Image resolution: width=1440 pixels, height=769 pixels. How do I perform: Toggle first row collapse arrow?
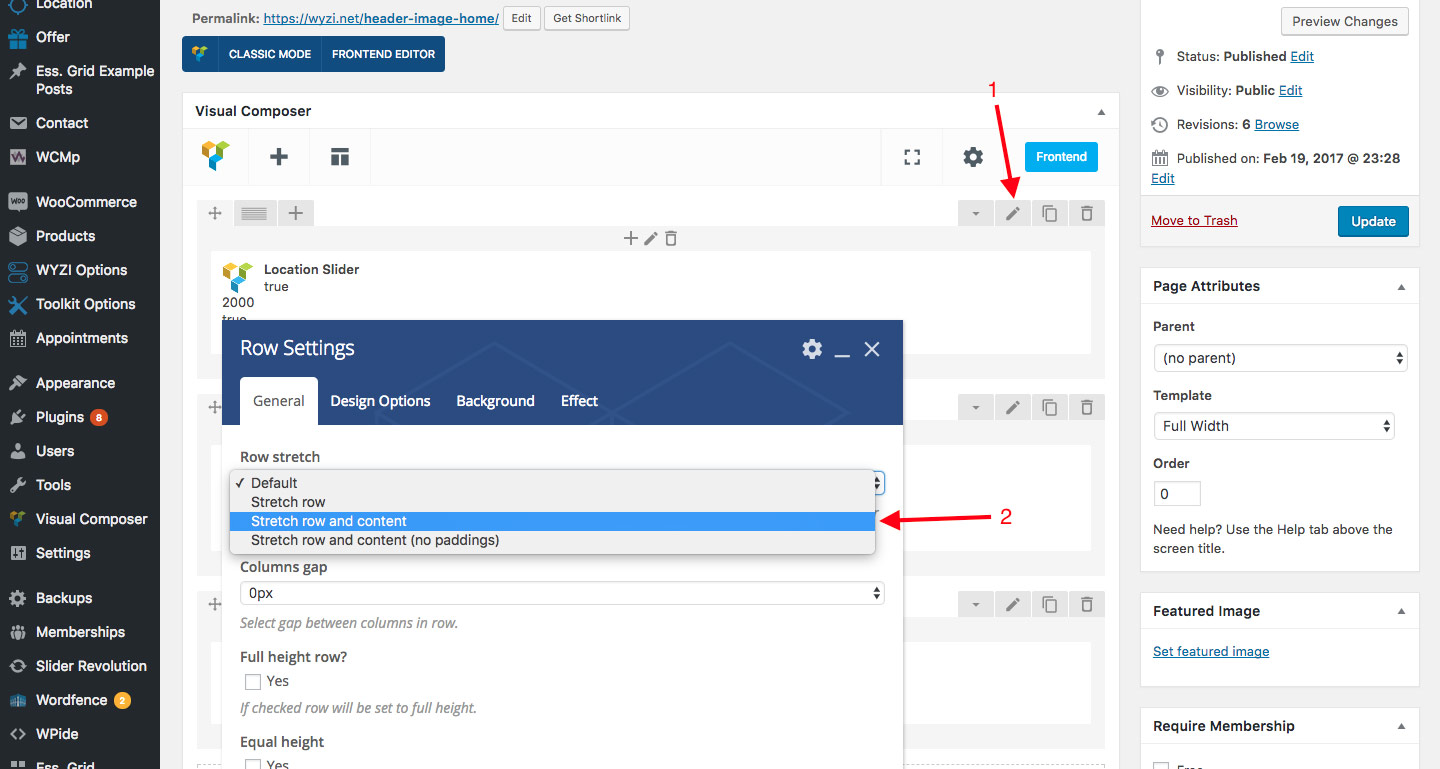click(976, 213)
